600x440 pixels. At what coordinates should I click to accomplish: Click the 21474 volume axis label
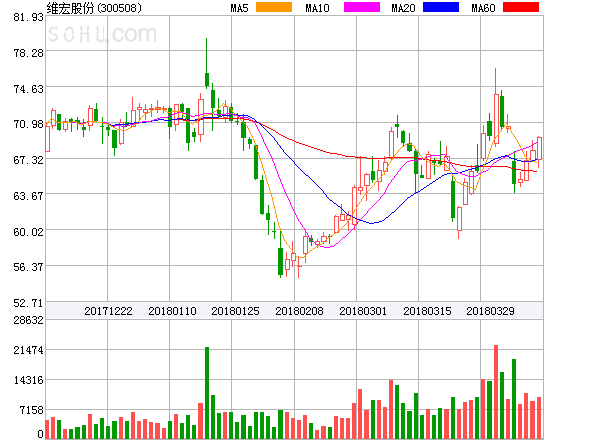point(28,350)
